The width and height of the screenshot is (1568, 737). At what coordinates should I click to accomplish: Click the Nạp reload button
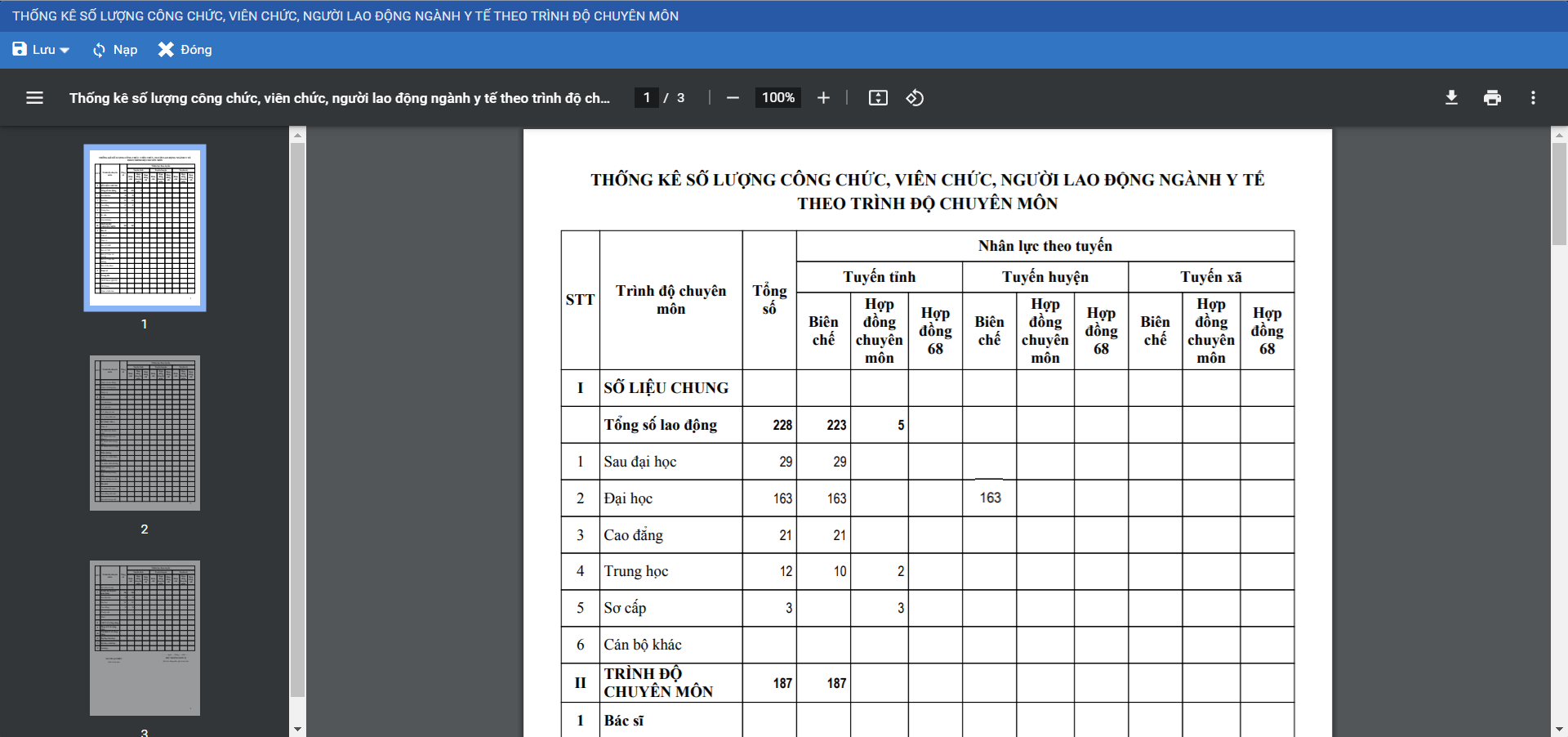click(114, 50)
